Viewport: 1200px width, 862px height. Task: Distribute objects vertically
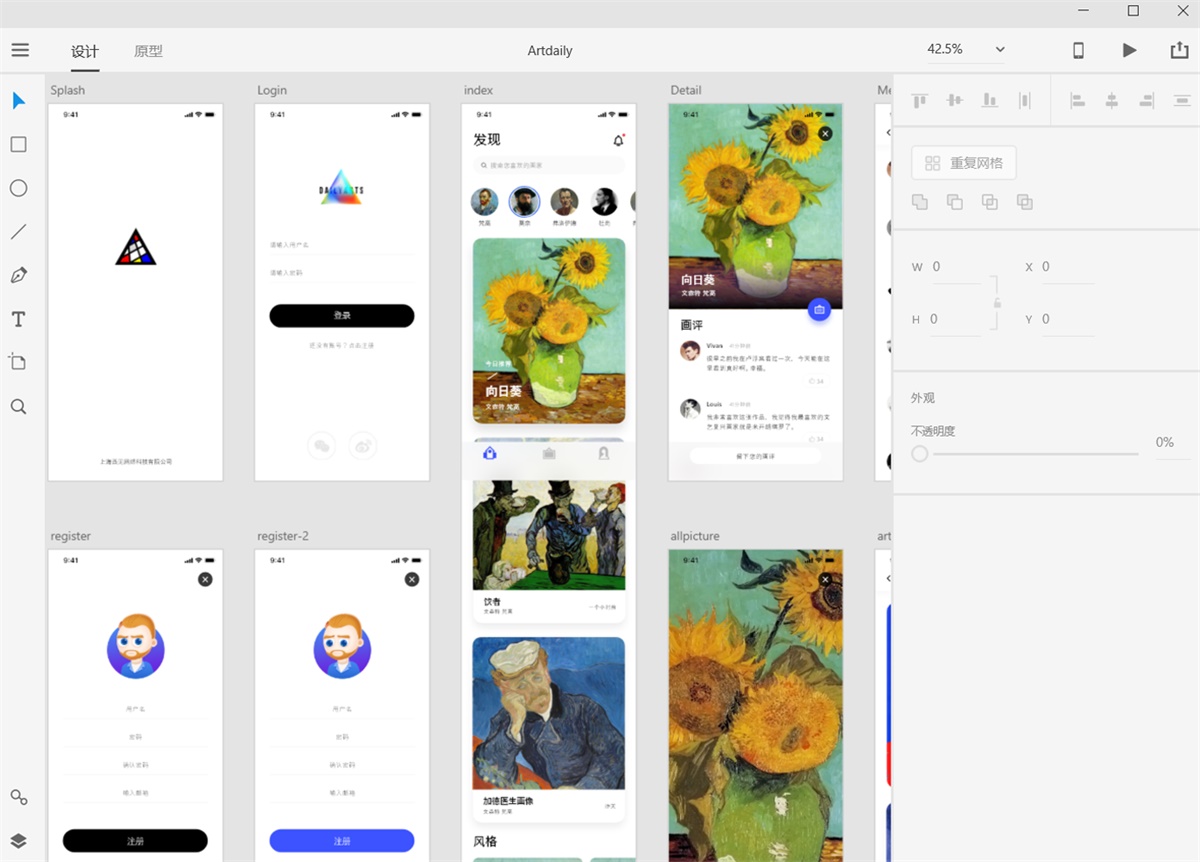coord(1182,100)
